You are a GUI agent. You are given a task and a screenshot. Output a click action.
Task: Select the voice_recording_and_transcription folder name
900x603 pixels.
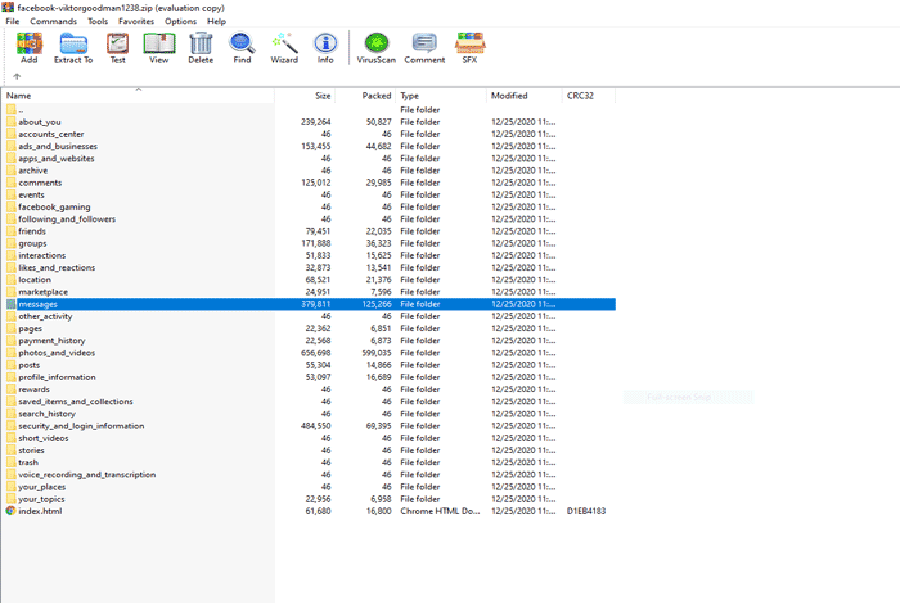pos(87,474)
